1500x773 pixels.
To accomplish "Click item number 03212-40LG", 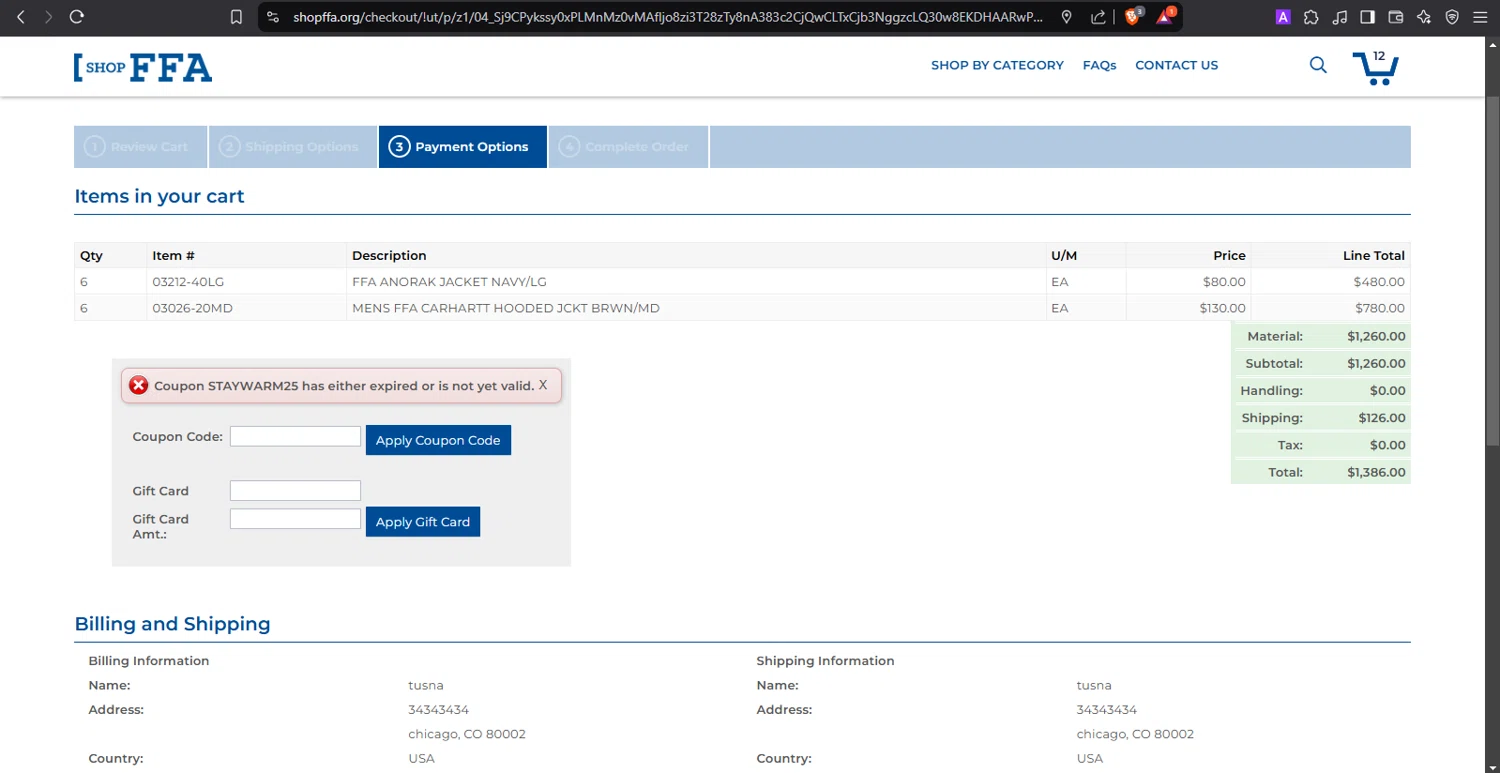I will pyautogui.click(x=188, y=282).
